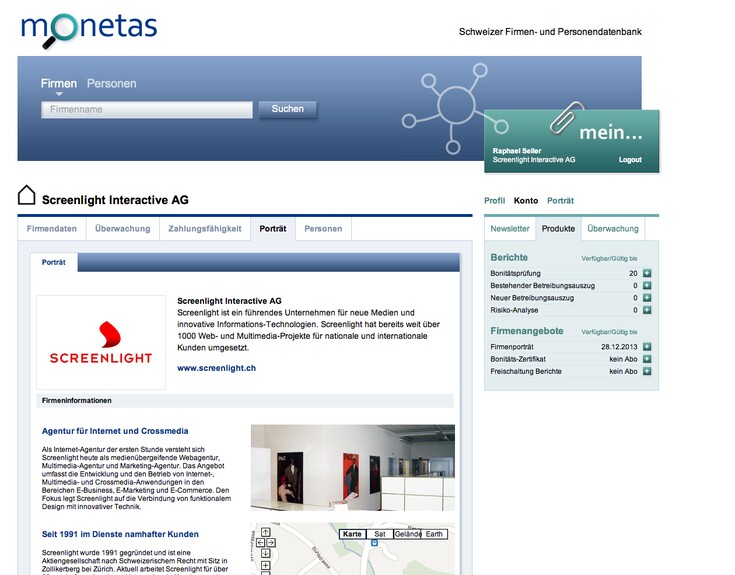Pan the map right with the arrow

271,543
